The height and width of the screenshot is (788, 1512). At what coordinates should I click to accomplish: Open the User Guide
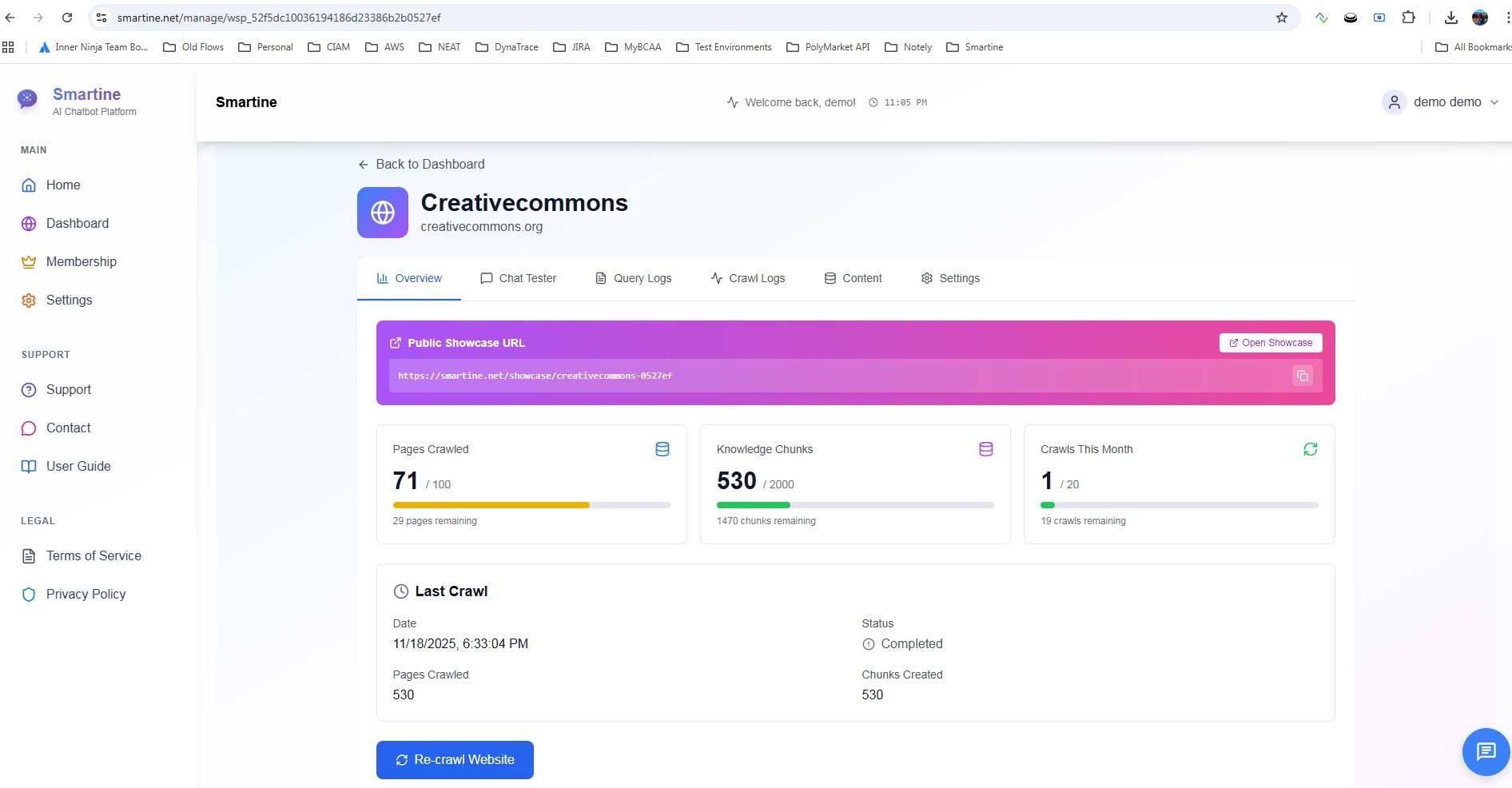coord(66,466)
